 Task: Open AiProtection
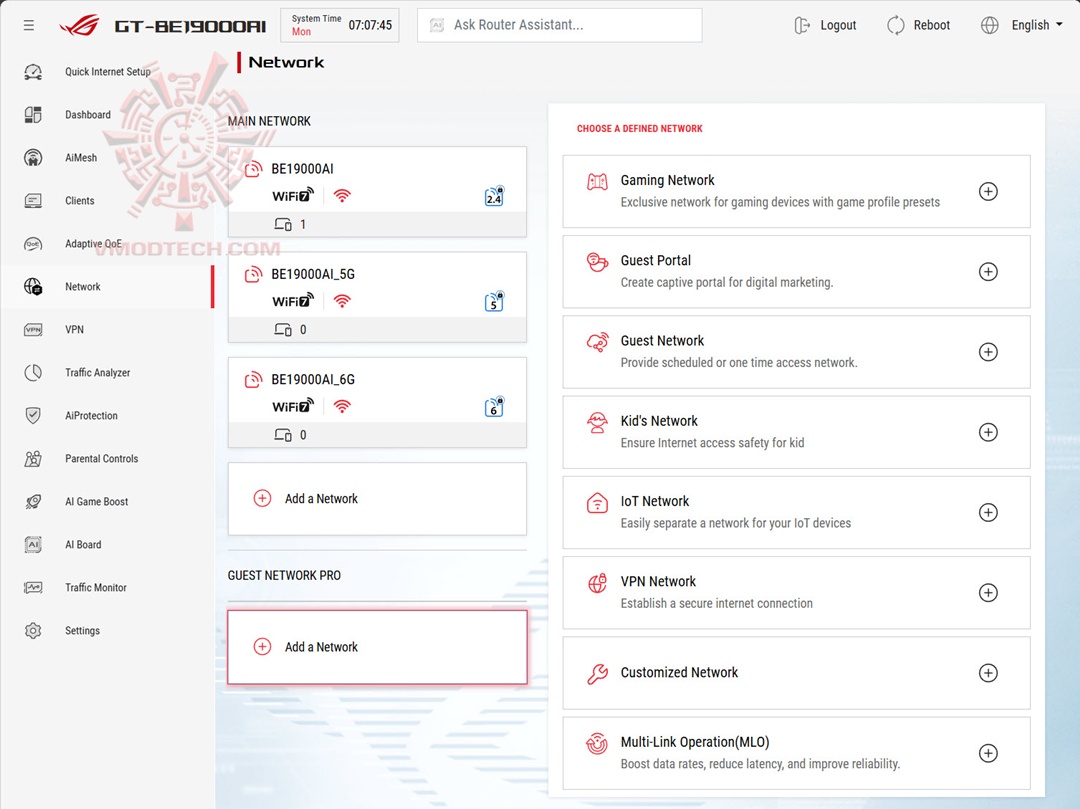pyautogui.click(x=91, y=416)
